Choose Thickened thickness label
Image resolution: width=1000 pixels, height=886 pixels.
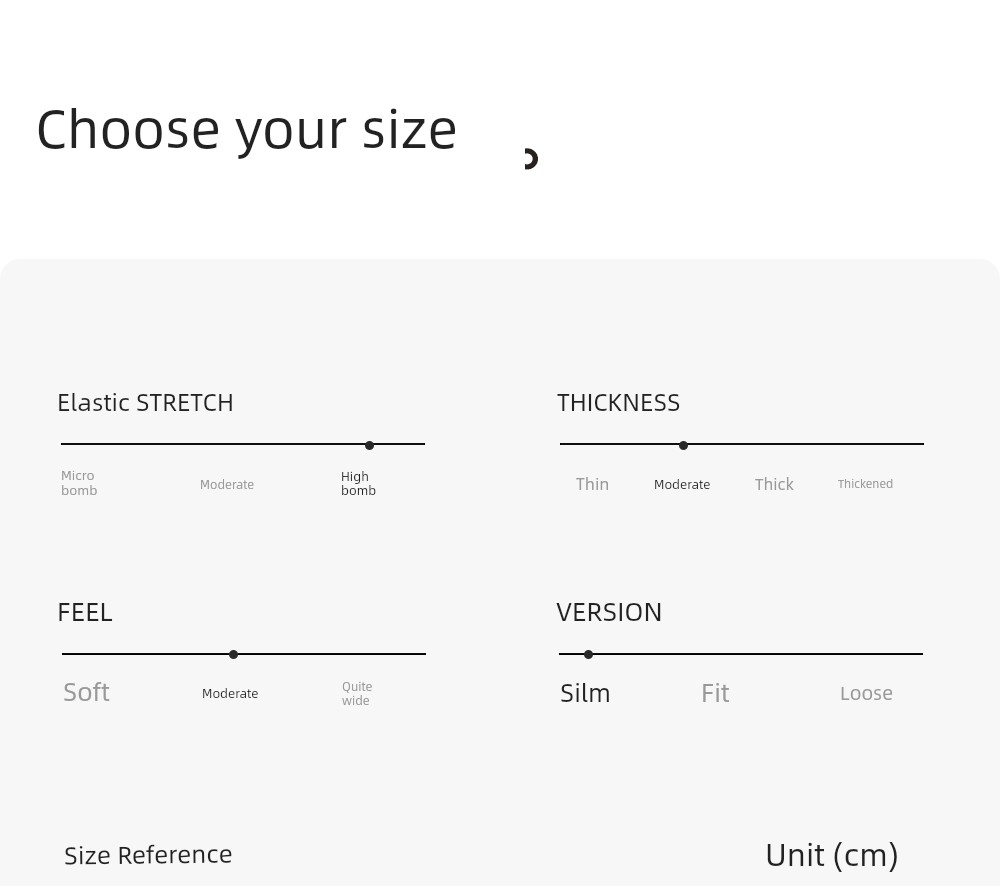coord(865,484)
